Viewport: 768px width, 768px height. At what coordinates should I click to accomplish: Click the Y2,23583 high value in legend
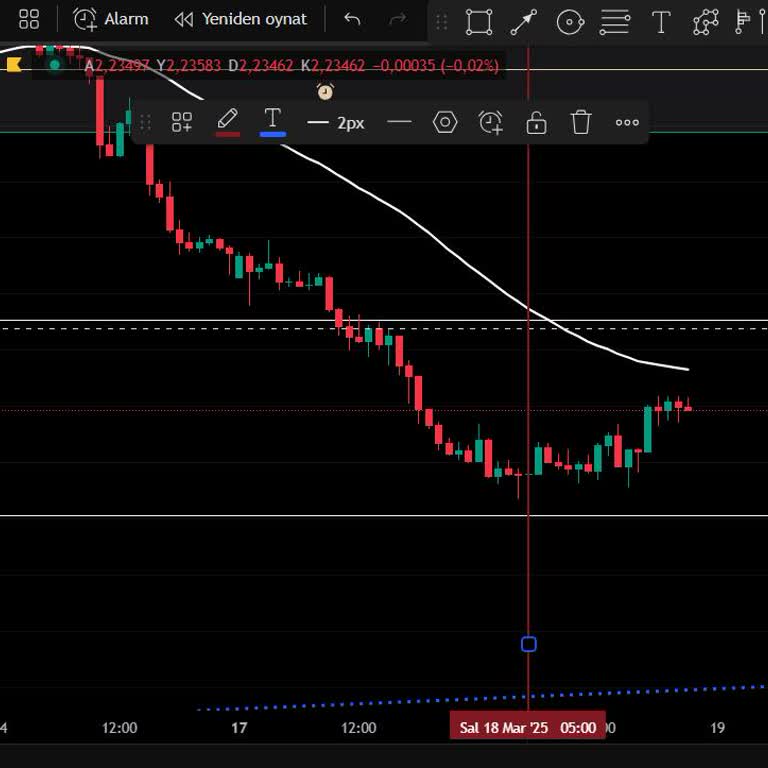click(x=189, y=65)
